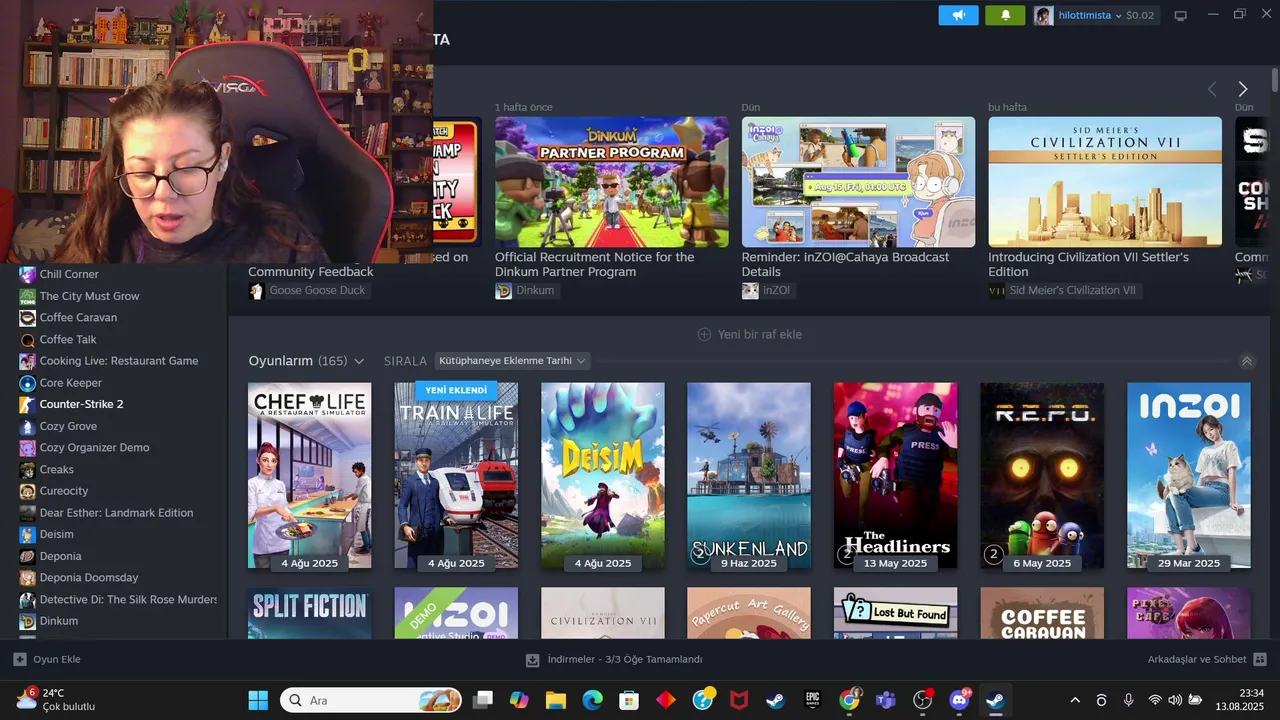Click the Dinkum game icon in sidebar

tap(28, 621)
